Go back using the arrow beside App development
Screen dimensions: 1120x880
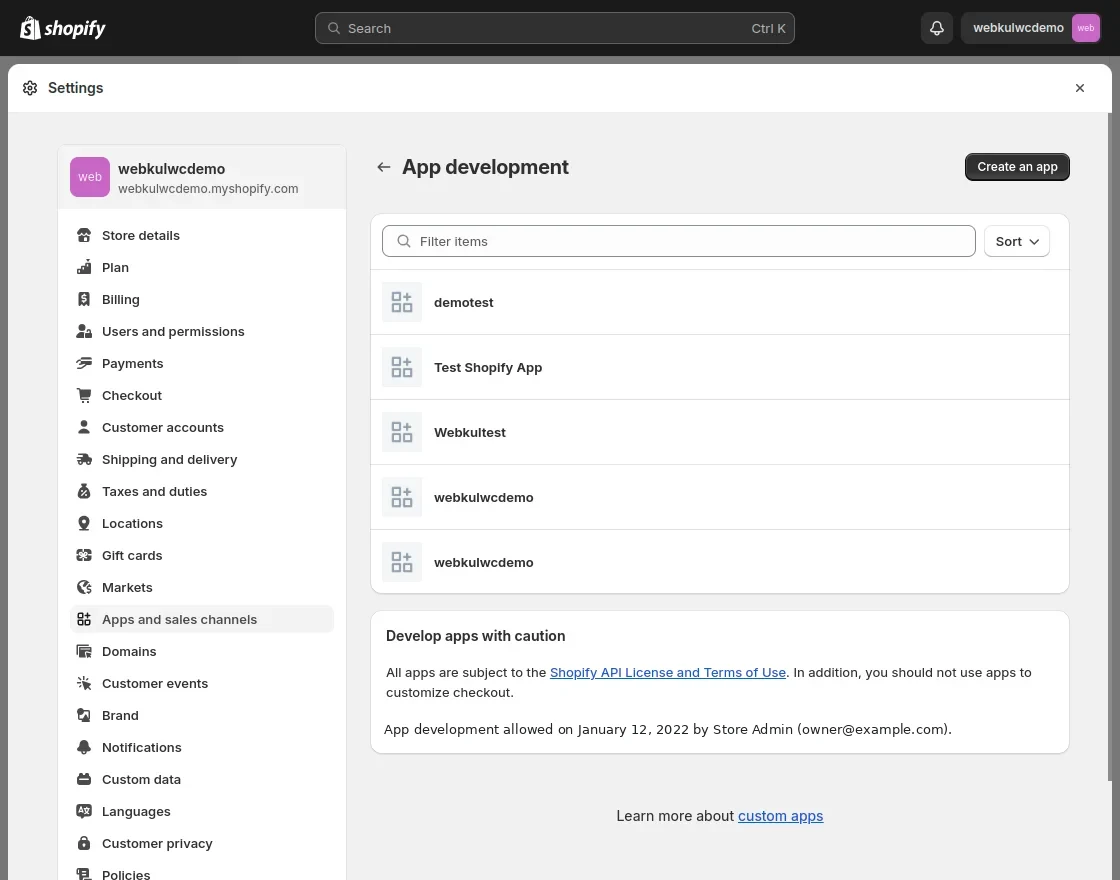[x=384, y=167]
